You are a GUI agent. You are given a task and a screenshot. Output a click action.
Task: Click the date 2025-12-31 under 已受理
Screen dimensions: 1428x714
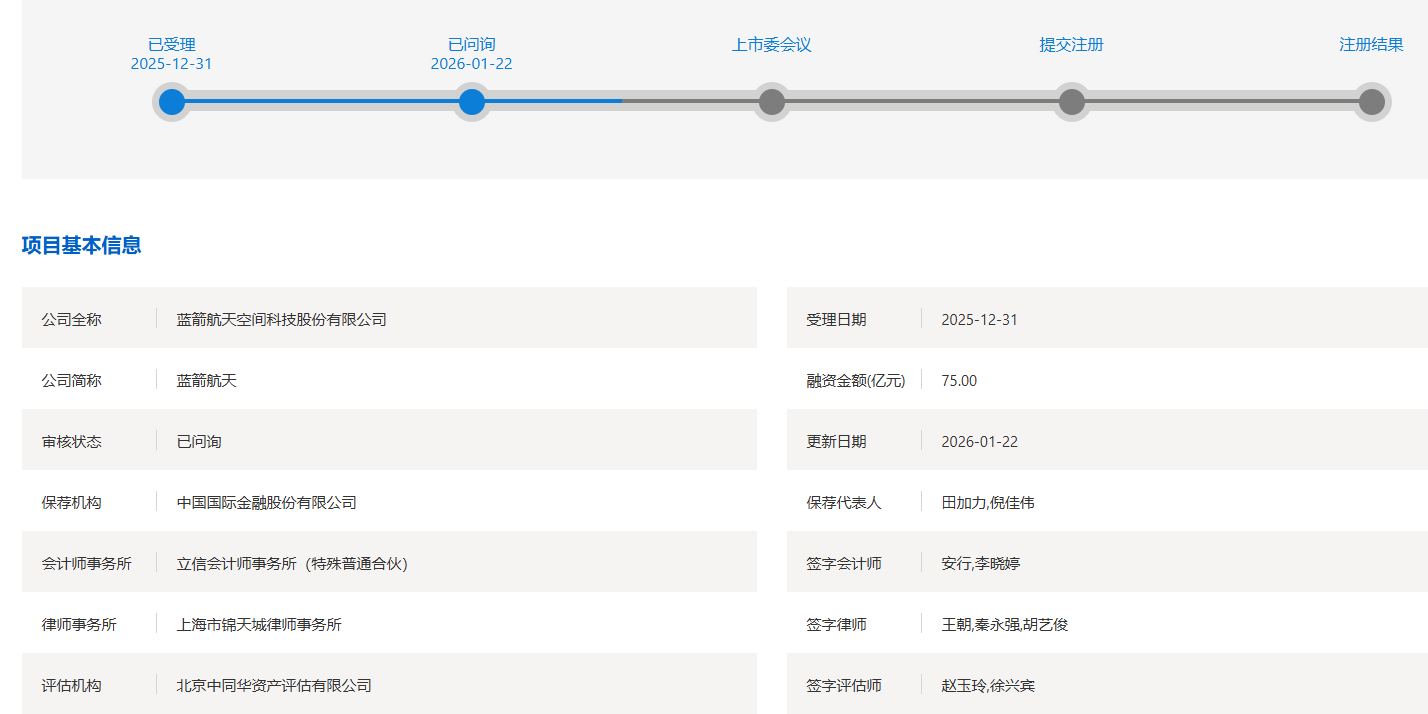coord(171,63)
